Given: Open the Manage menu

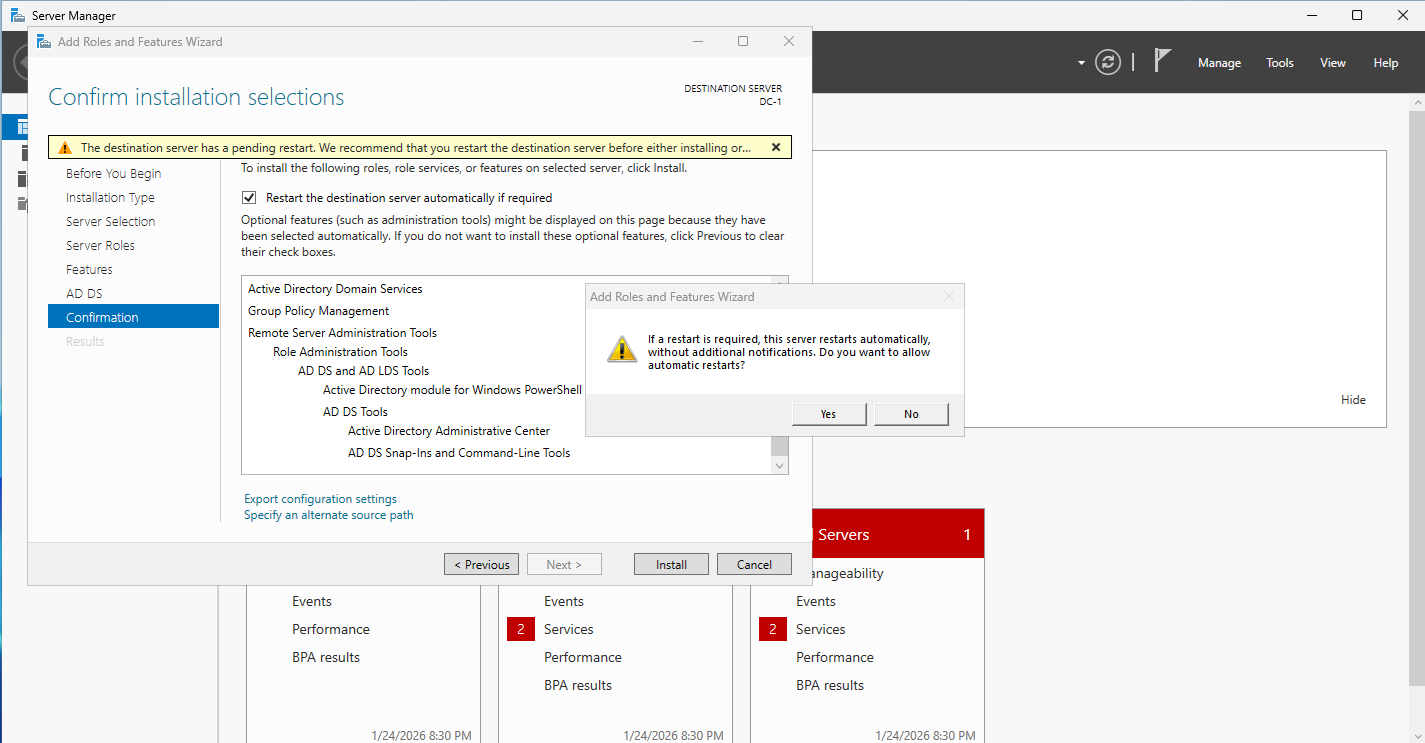Looking at the screenshot, I should 1219,63.
